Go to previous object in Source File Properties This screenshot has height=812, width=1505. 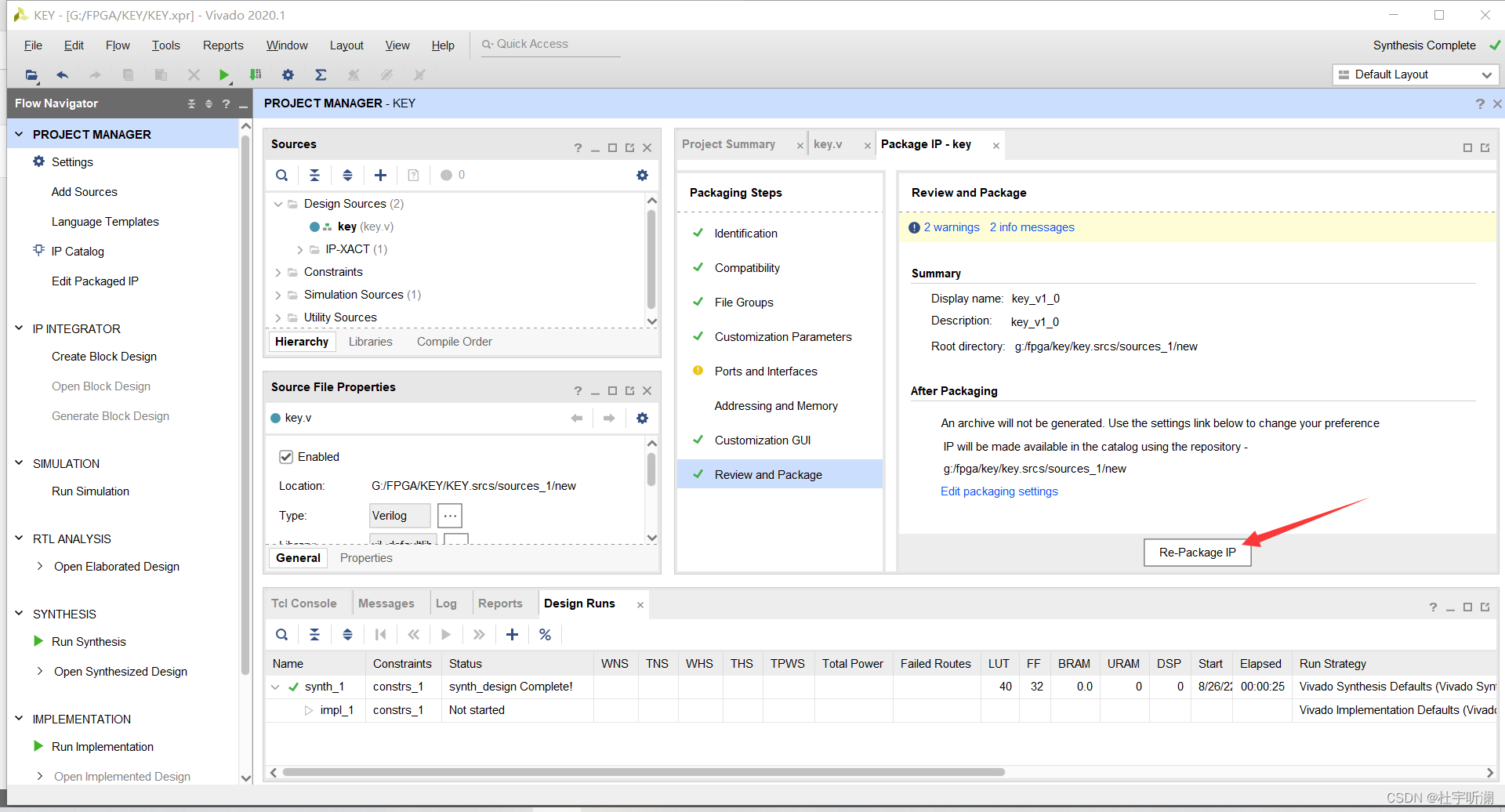point(577,419)
